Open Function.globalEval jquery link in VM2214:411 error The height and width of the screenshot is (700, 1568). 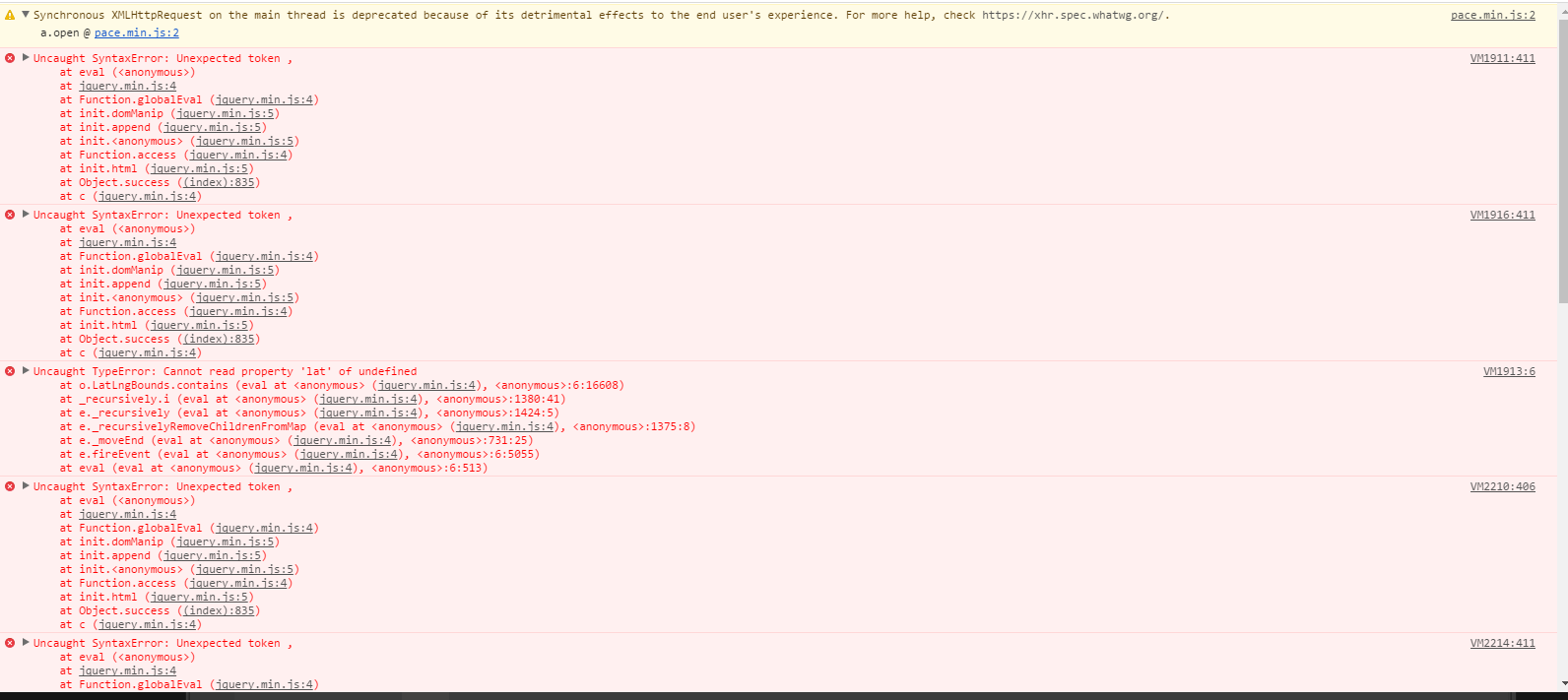(x=264, y=684)
